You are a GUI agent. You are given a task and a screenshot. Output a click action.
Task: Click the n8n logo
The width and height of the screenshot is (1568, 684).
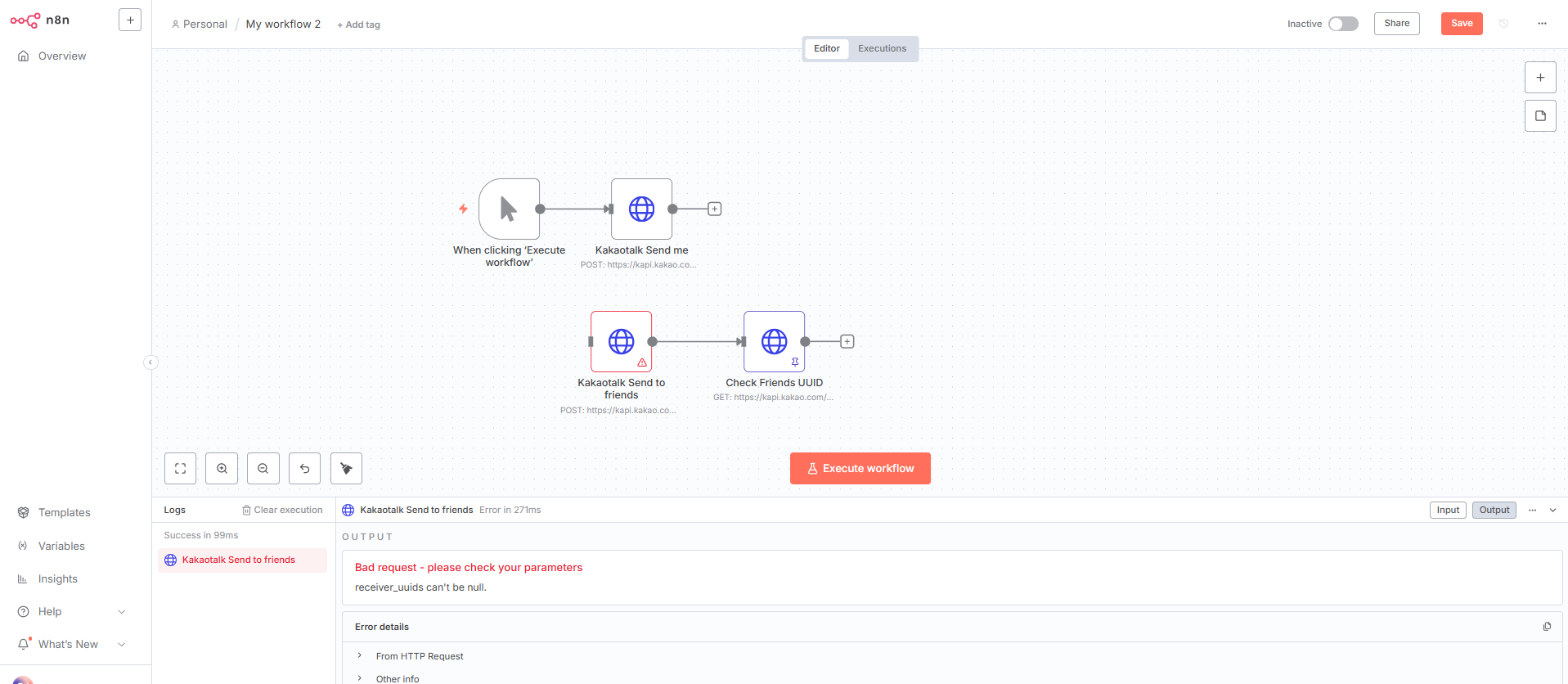39,20
